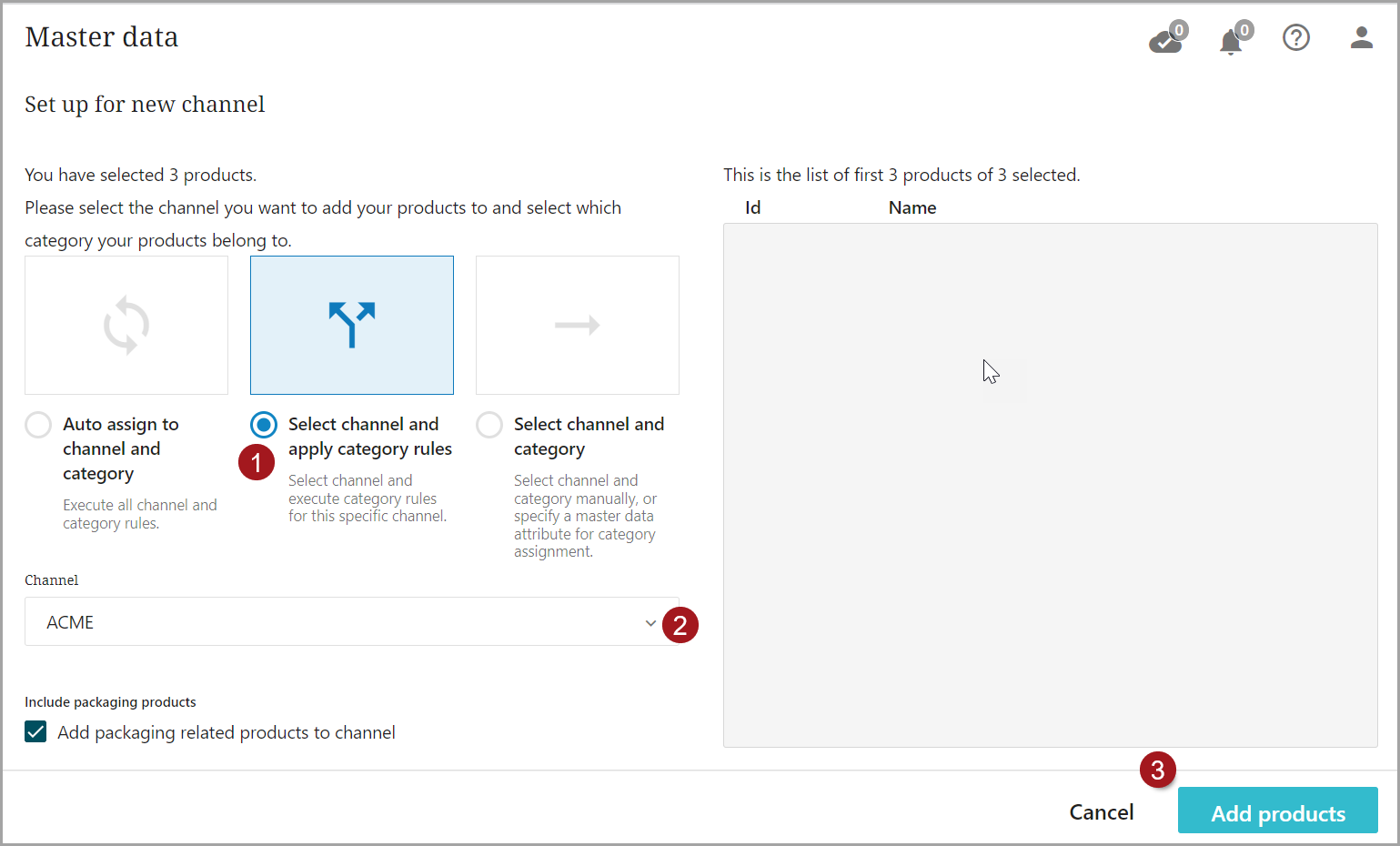Open the help question mark icon
The image size is (1400, 846).
(1295, 37)
